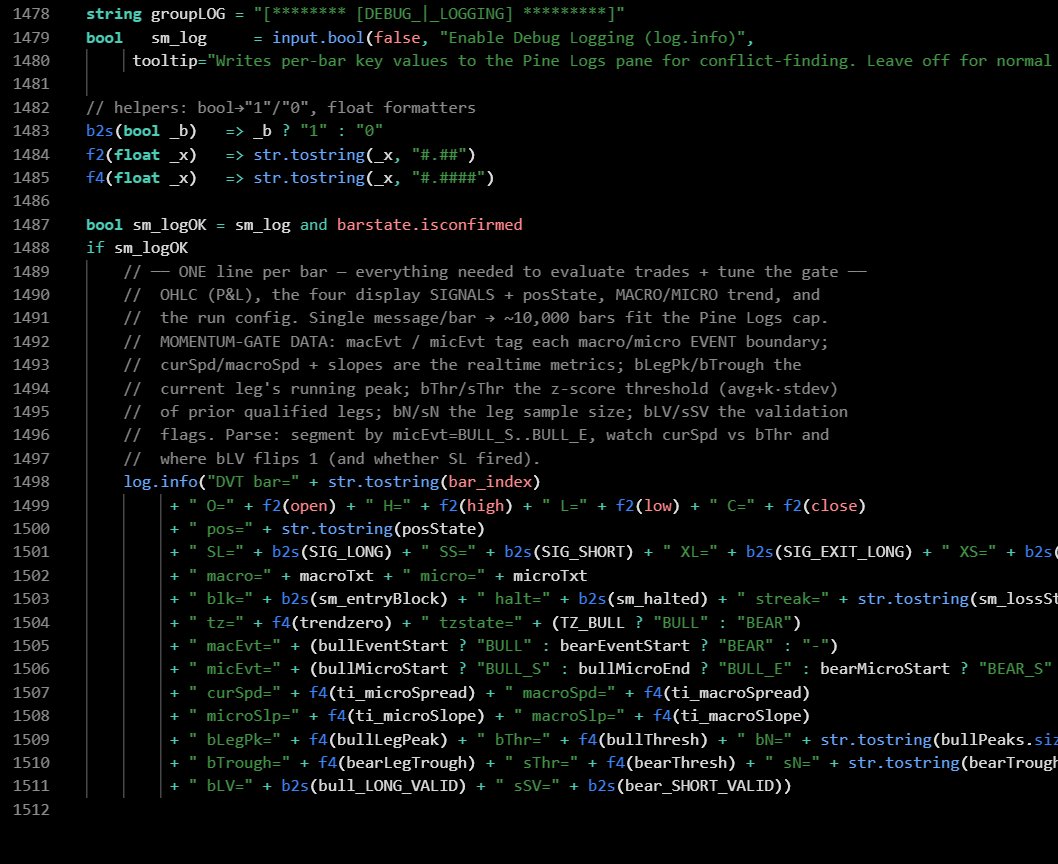Click SIG_SHORT on line 1501
This screenshot has height=864, width=1058.
[x=582, y=552]
